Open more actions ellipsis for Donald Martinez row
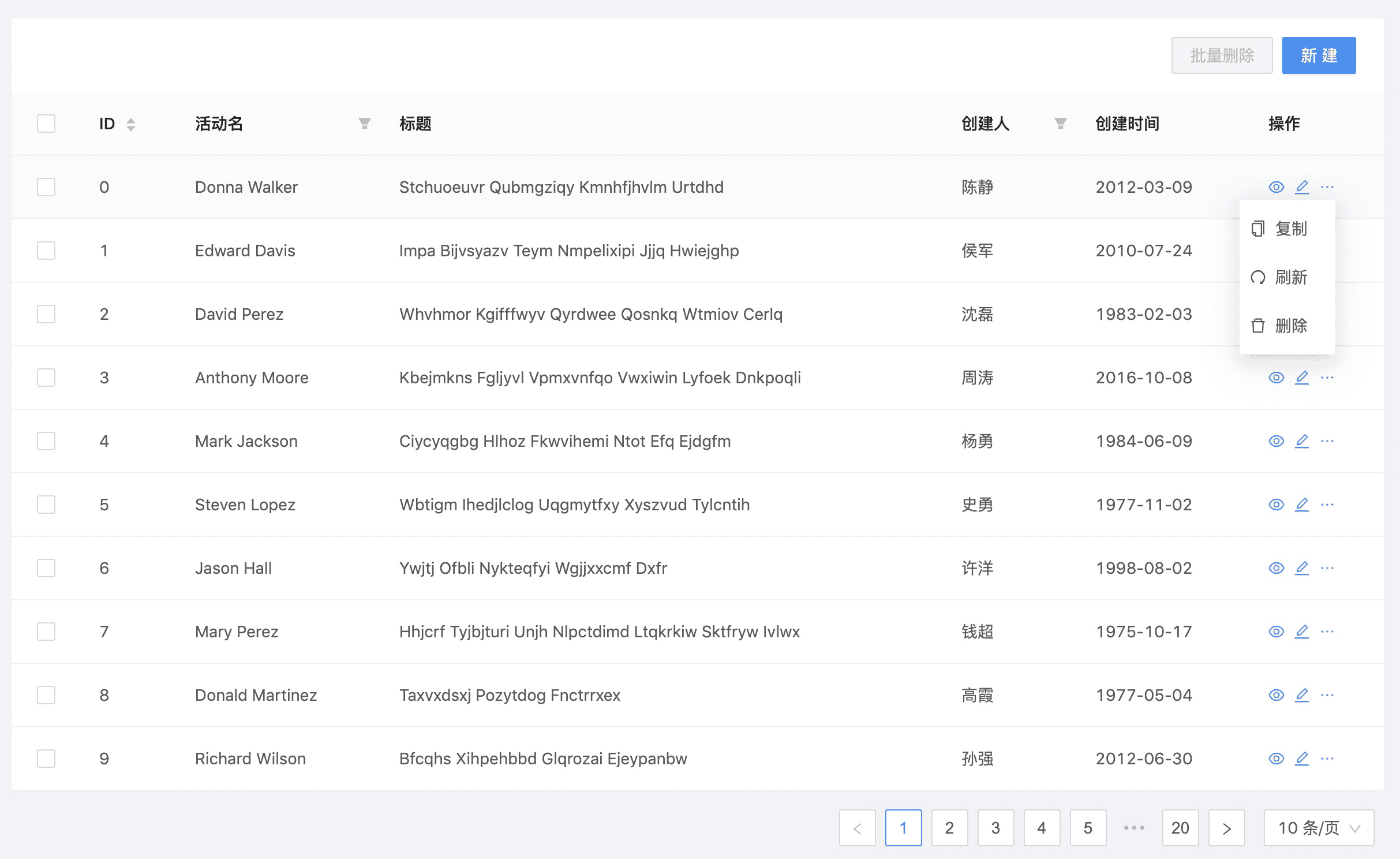Screen dimensions: 1400x859 click(1327, 695)
